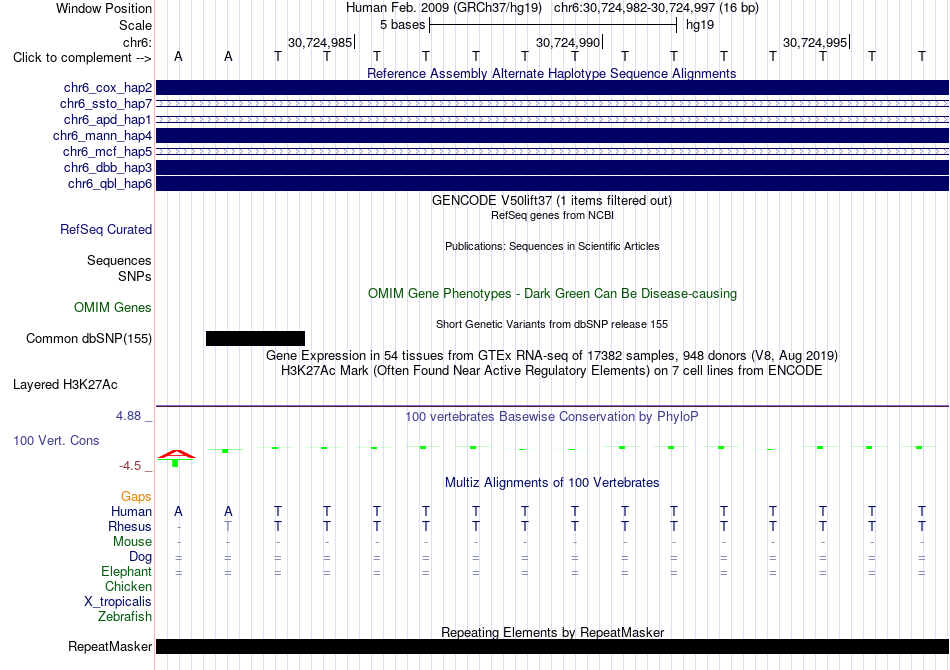The height and width of the screenshot is (670, 950).
Task: Click the SNPs track label
Action: click(135, 276)
